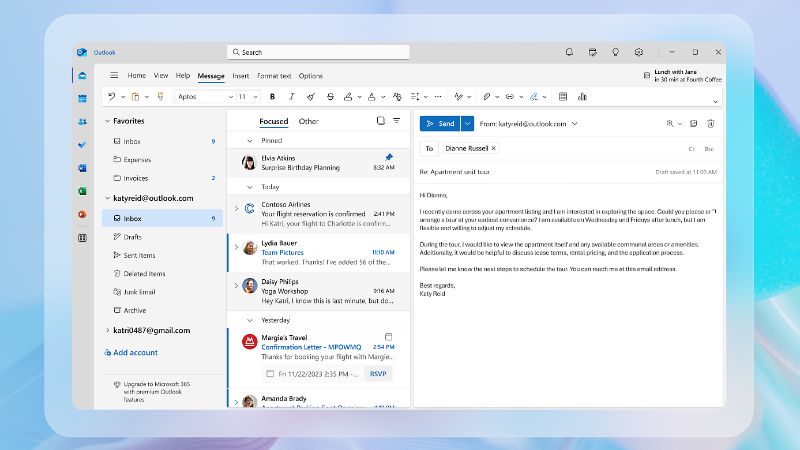Click the Undo arrow in the ribbon
The width and height of the screenshot is (800, 450).
tap(112, 96)
